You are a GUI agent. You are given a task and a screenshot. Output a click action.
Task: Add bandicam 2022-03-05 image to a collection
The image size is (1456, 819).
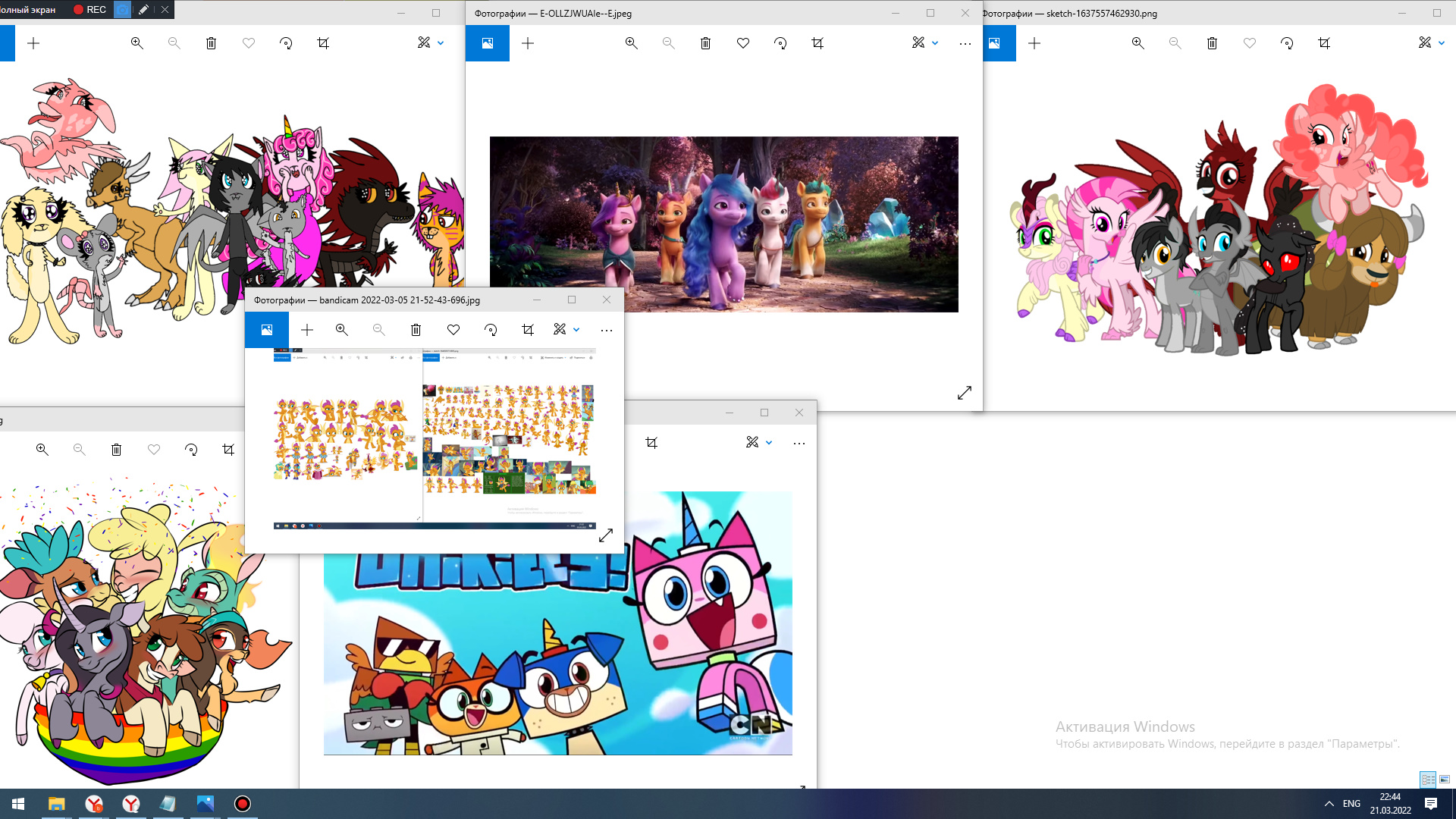(x=307, y=330)
